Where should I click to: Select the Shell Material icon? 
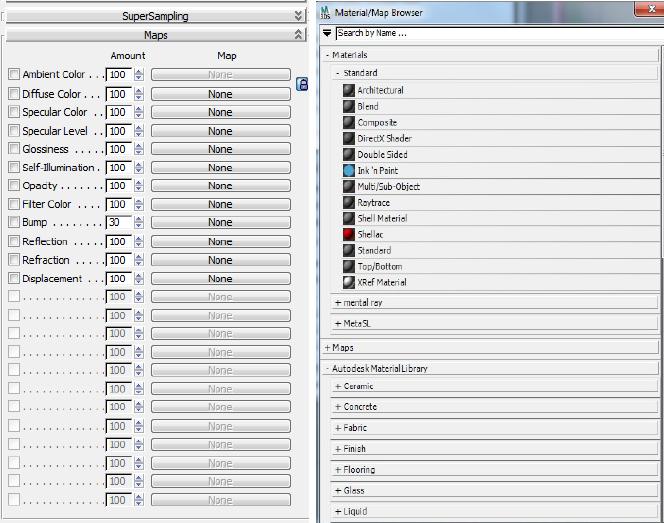pyautogui.click(x=349, y=219)
